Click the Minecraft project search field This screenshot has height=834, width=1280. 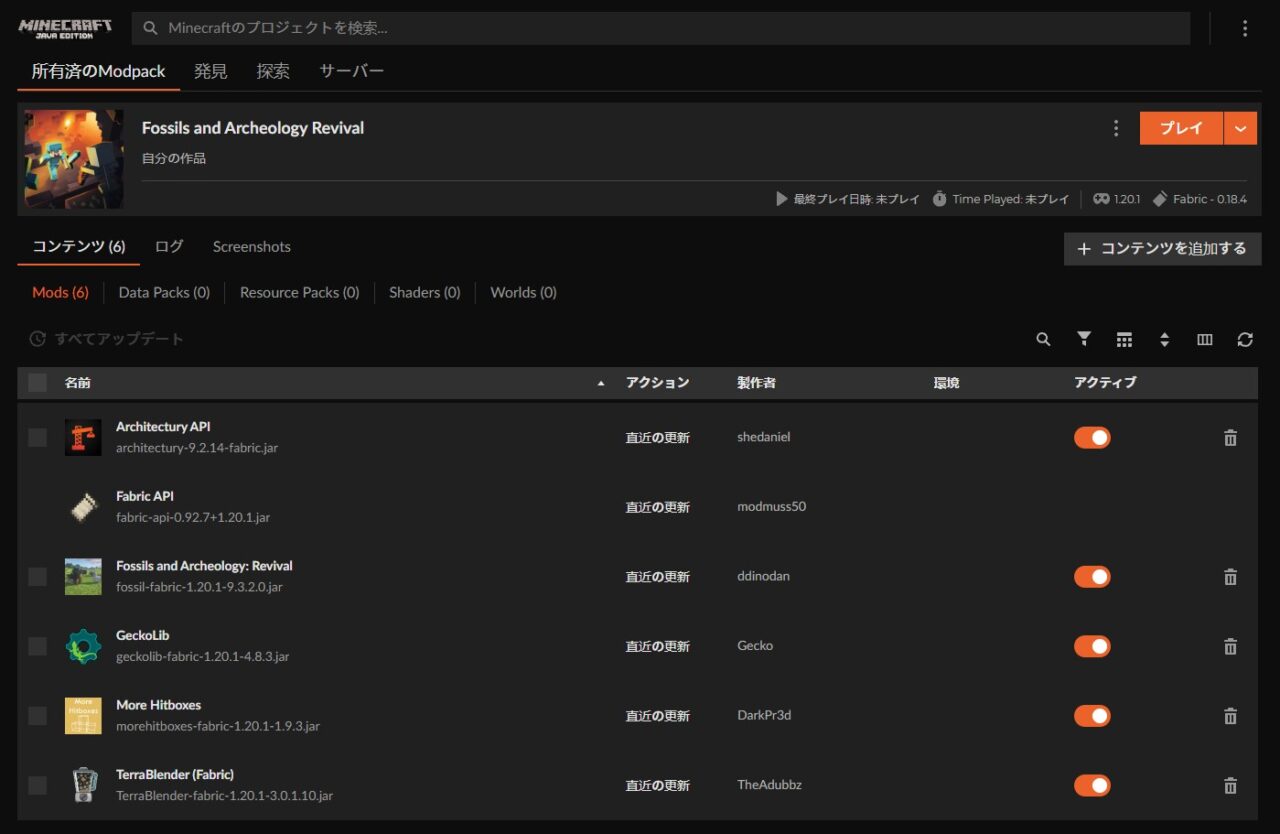[x=660, y=28]
